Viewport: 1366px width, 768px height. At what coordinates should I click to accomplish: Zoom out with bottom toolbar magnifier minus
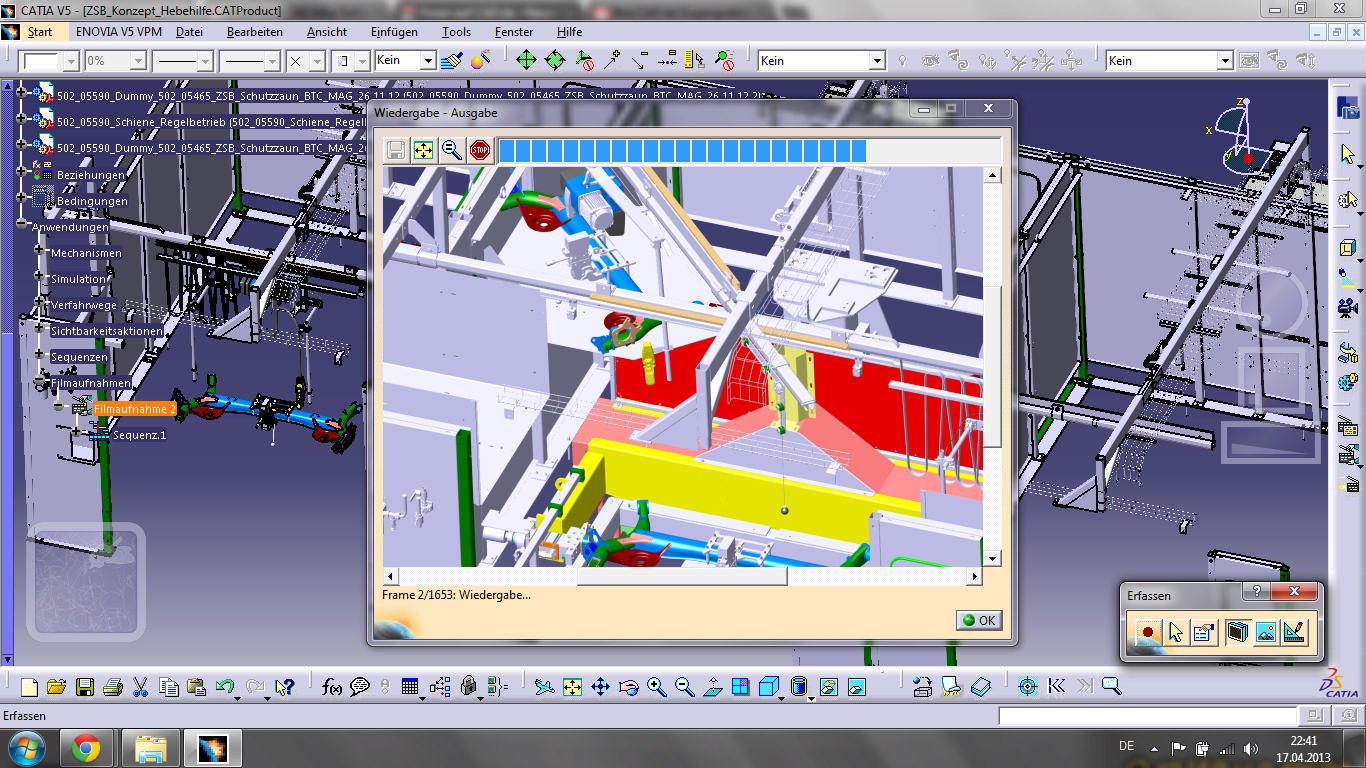(x=684, y=687)
